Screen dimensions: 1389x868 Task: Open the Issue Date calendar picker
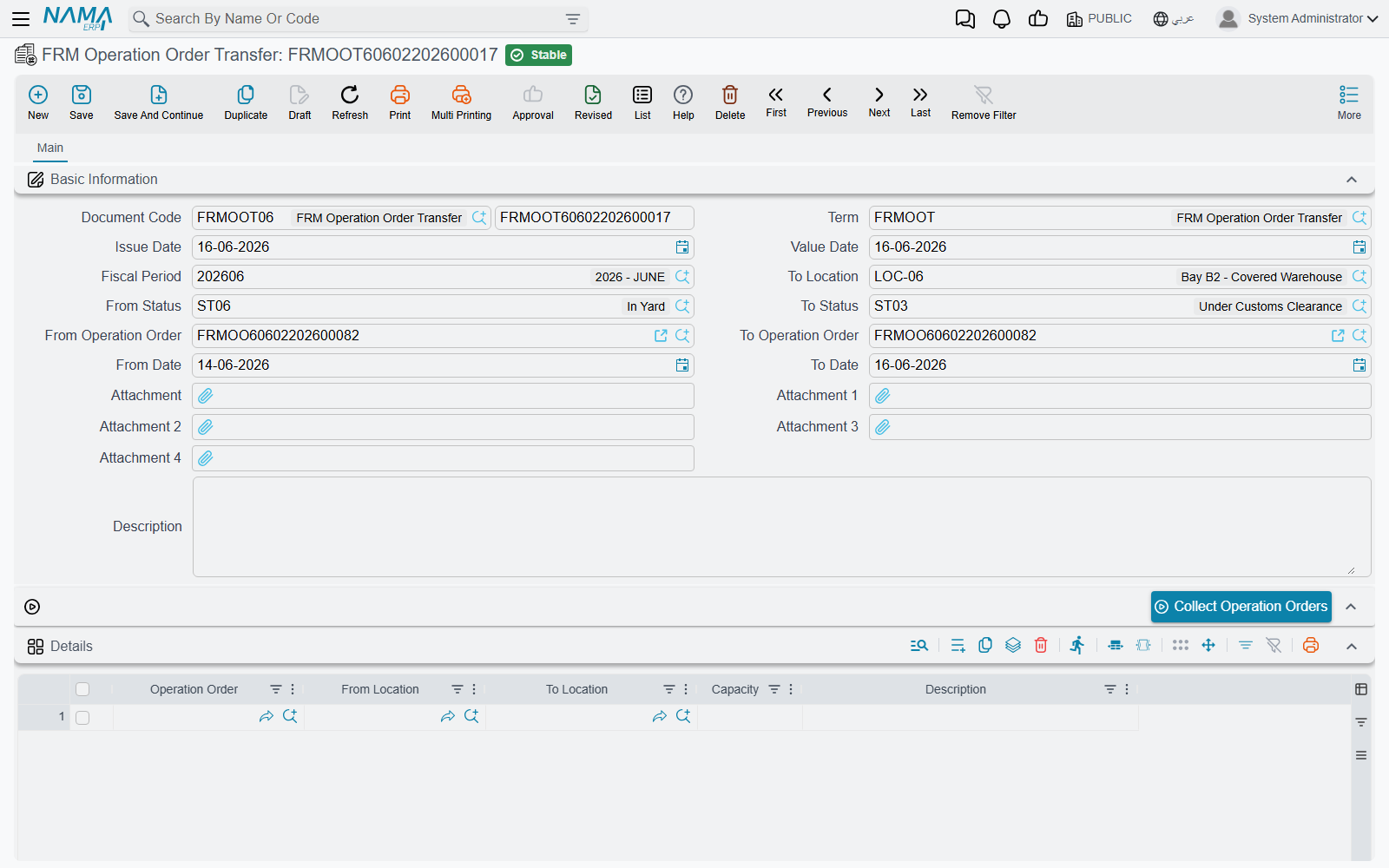coord(682,247)
